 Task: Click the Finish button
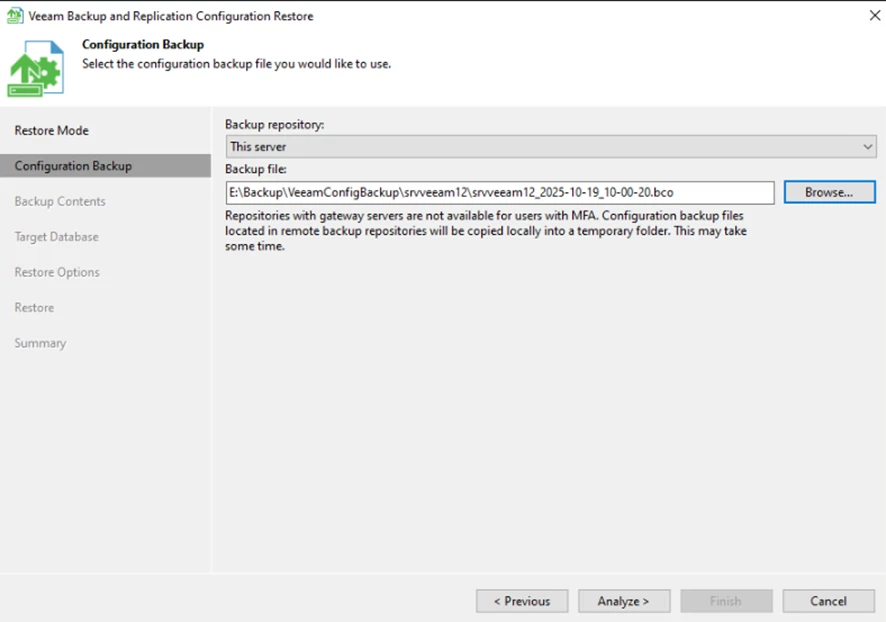pos(726,601)
